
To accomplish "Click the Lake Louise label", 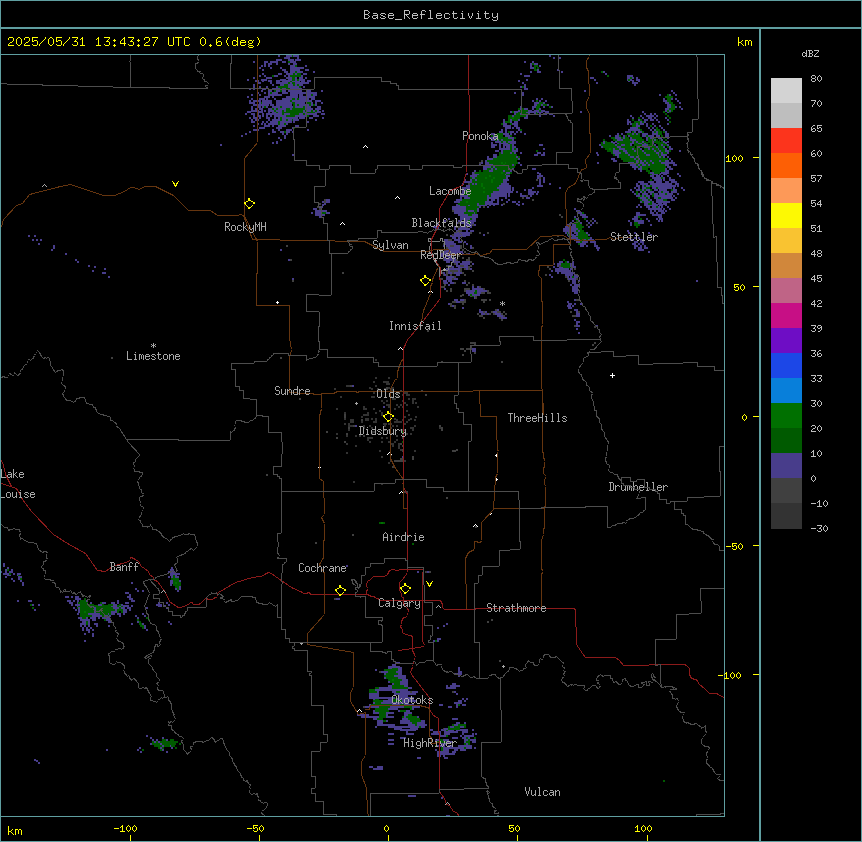I will point(18,484).
